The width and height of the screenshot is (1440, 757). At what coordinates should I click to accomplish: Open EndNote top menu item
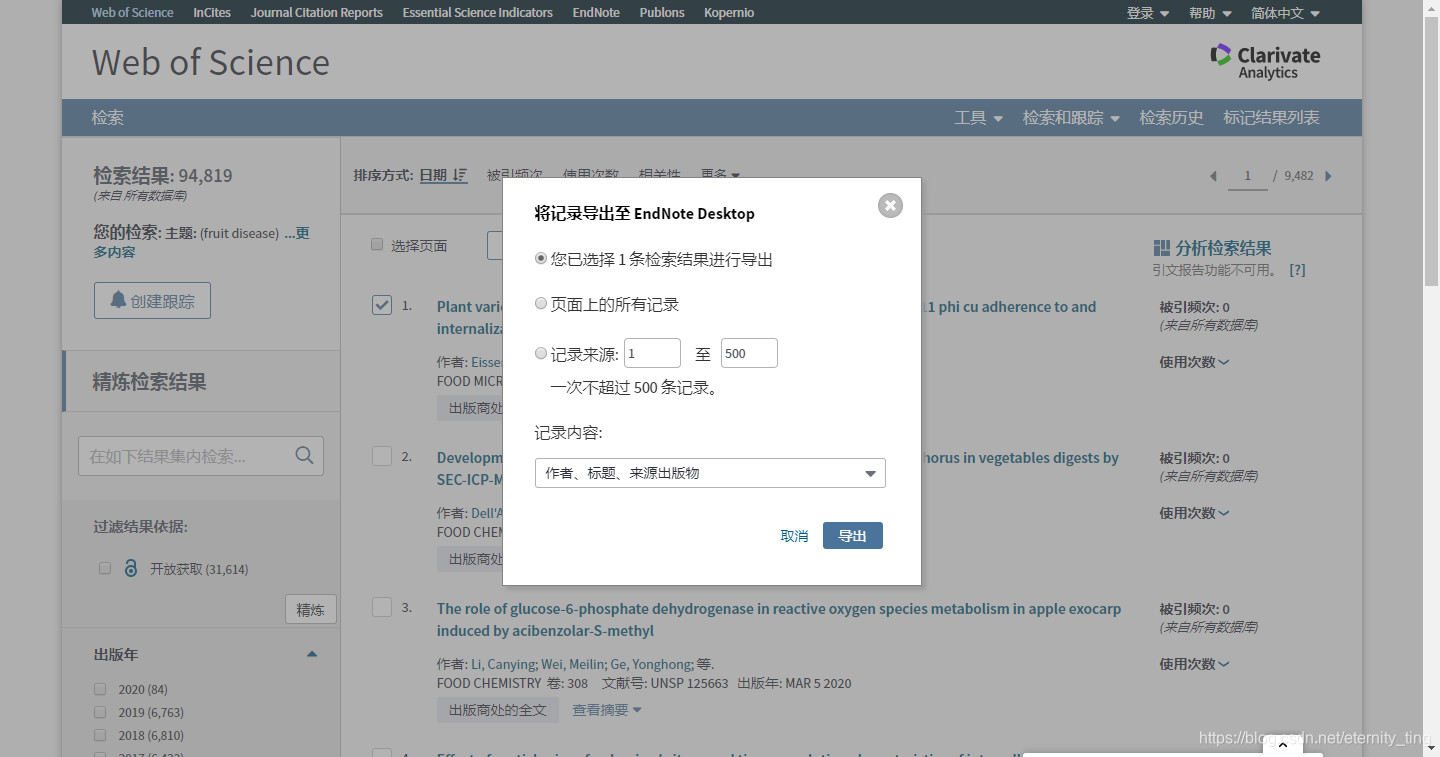tap(596, 13)
